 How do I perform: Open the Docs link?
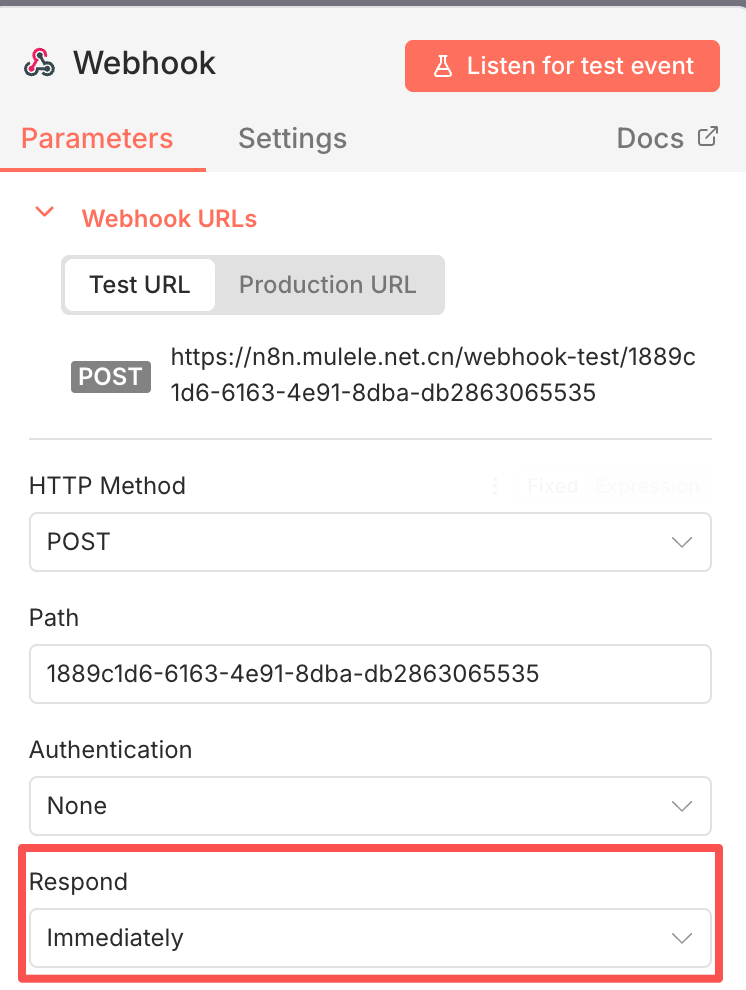[650, 138]
